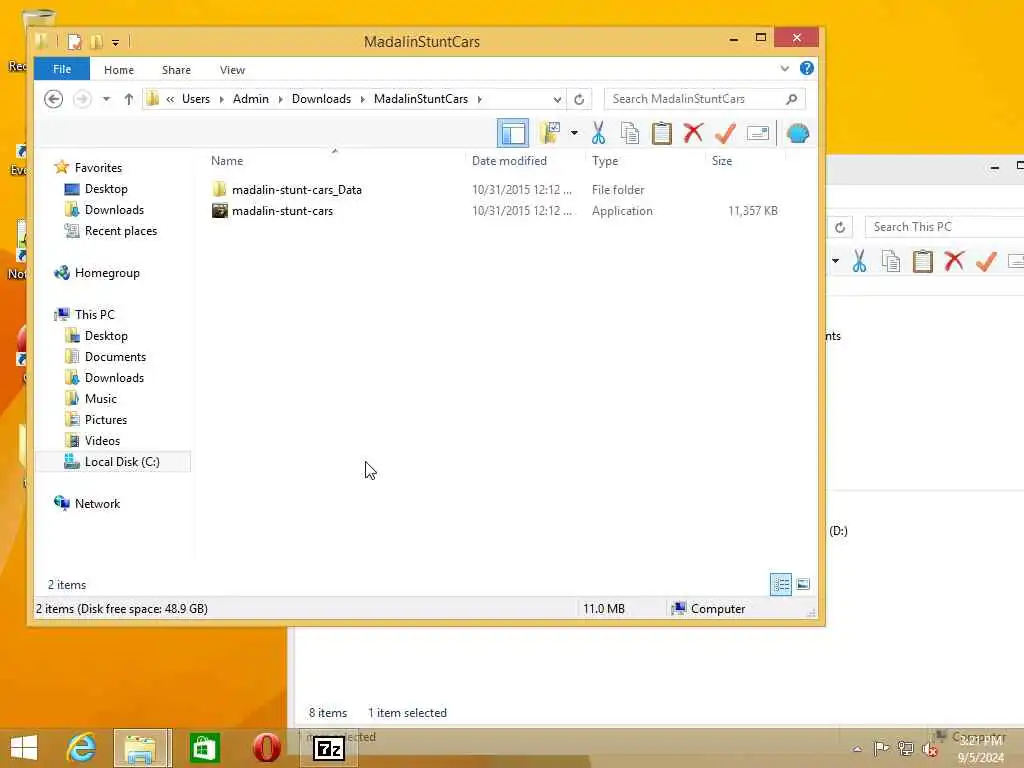Click Downloads in the address breadcrumb
Viewport: 1024px width, 768px height.
click(x=321, y=99)
